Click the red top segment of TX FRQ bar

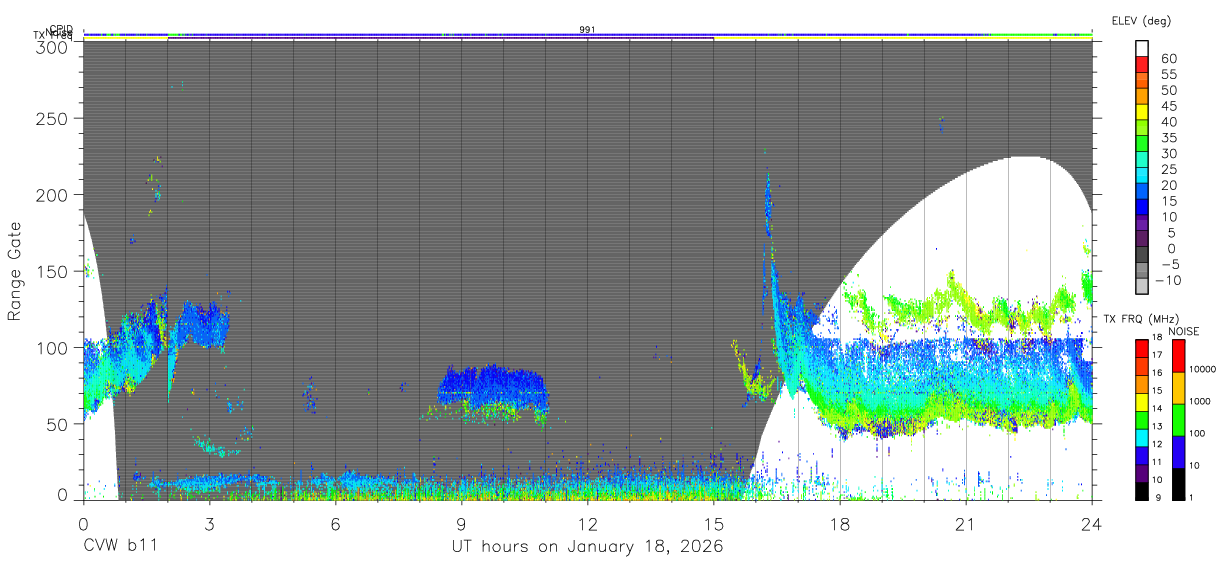(x=1142, y=347)
